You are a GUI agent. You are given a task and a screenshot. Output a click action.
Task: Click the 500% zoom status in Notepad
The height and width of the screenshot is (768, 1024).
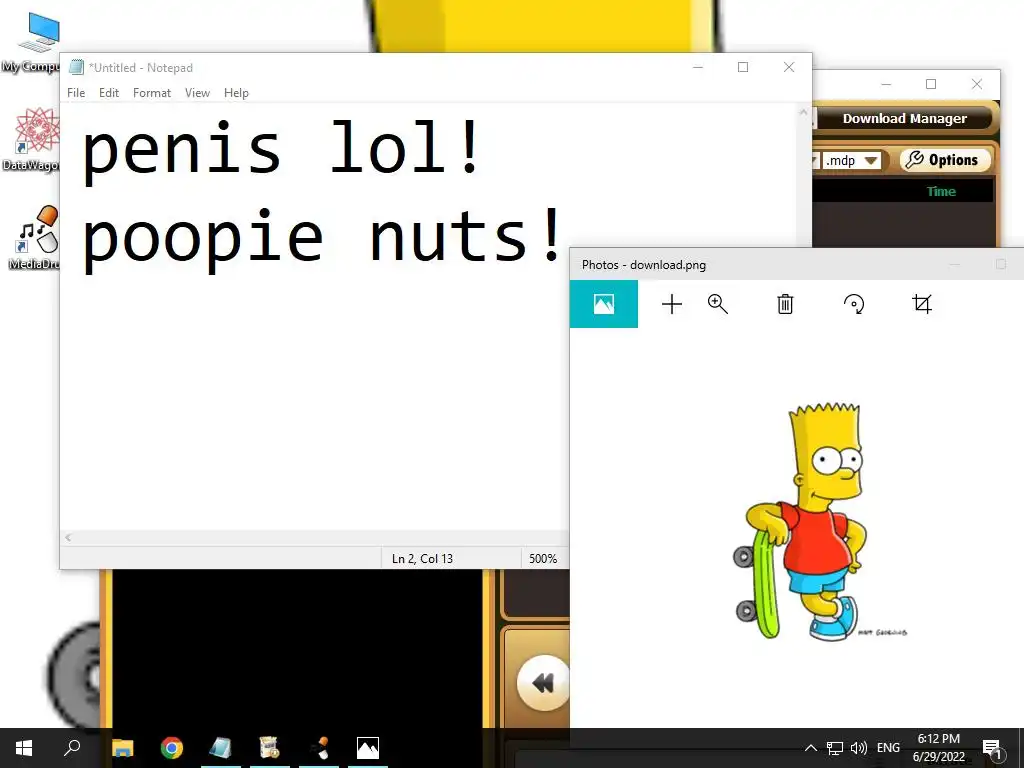543,558
